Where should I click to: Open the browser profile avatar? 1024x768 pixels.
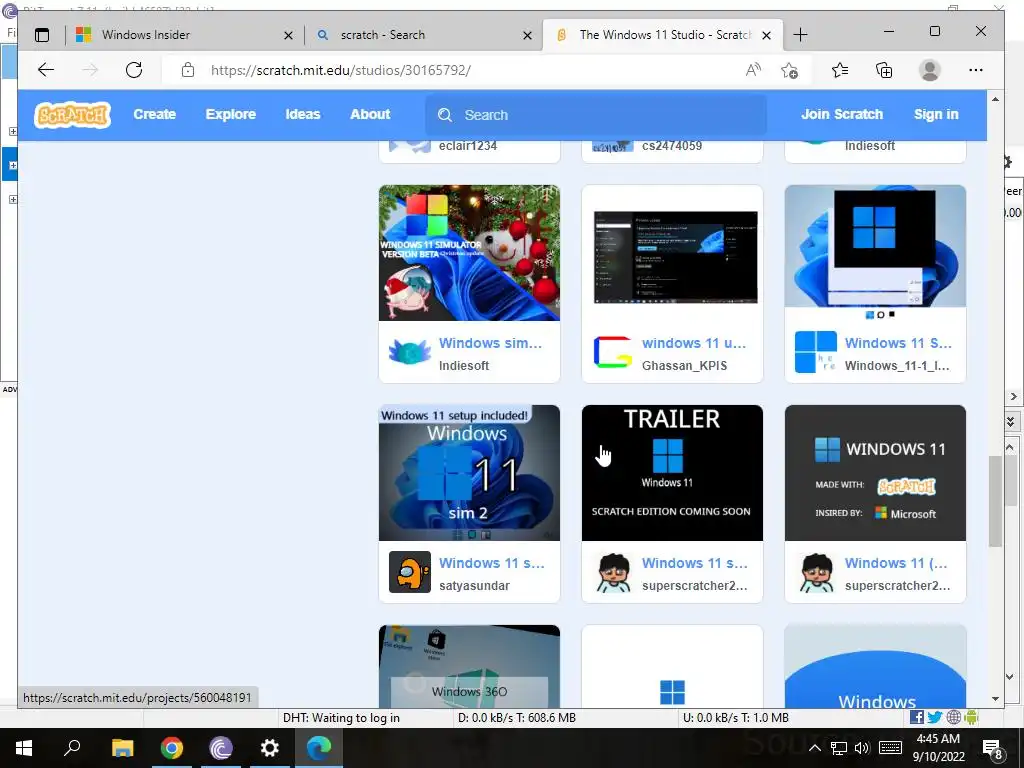pyautogui.click(x=929, y=70)
